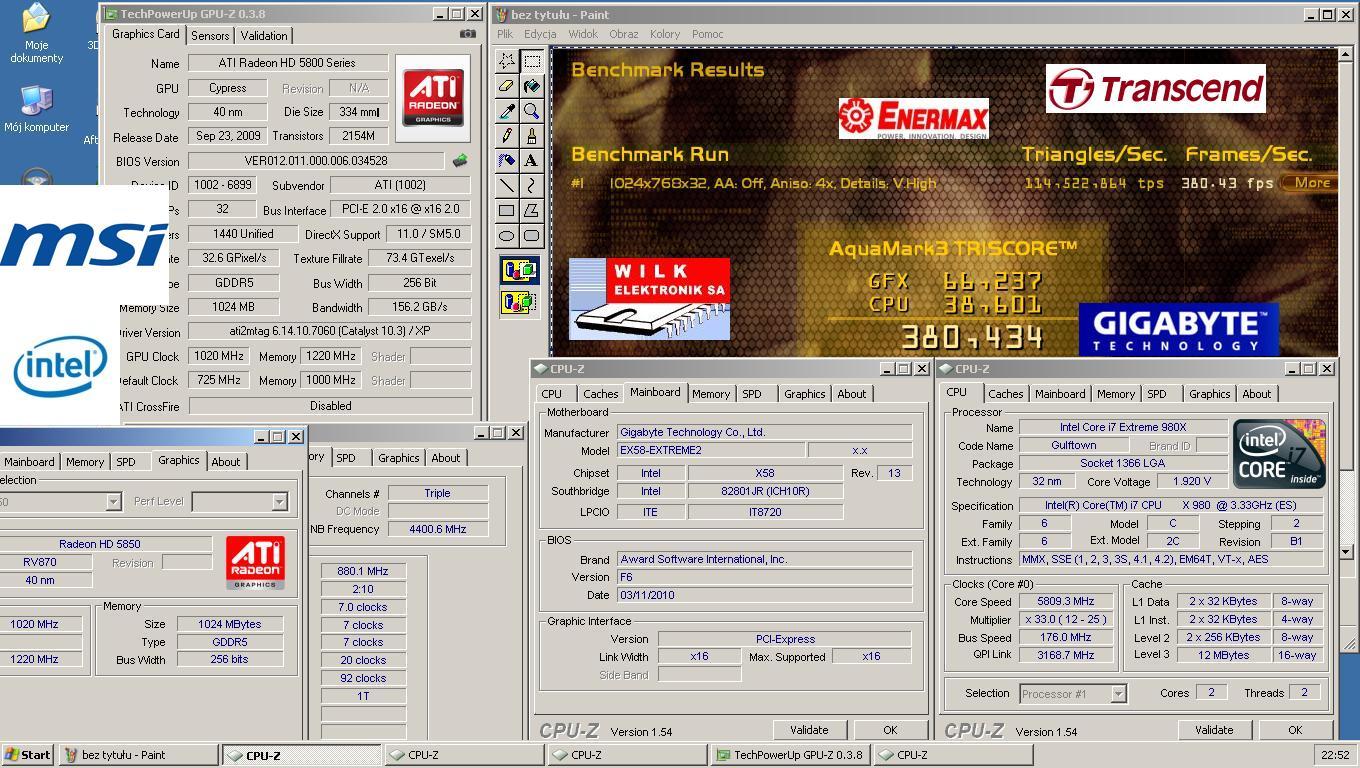Open the Obraz menu in Paint
This screenshot has width=1360, height=768.
click(624, 34)
